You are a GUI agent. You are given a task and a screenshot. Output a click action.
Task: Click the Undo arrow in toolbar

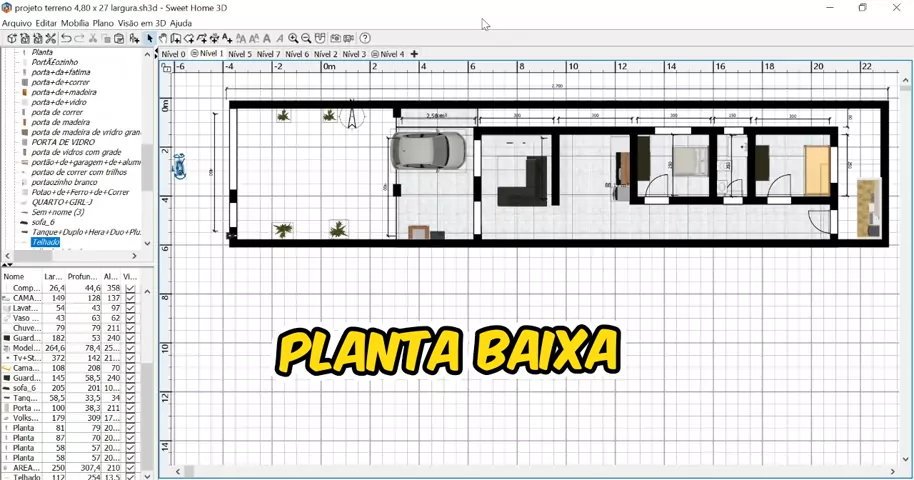point(66,39)
